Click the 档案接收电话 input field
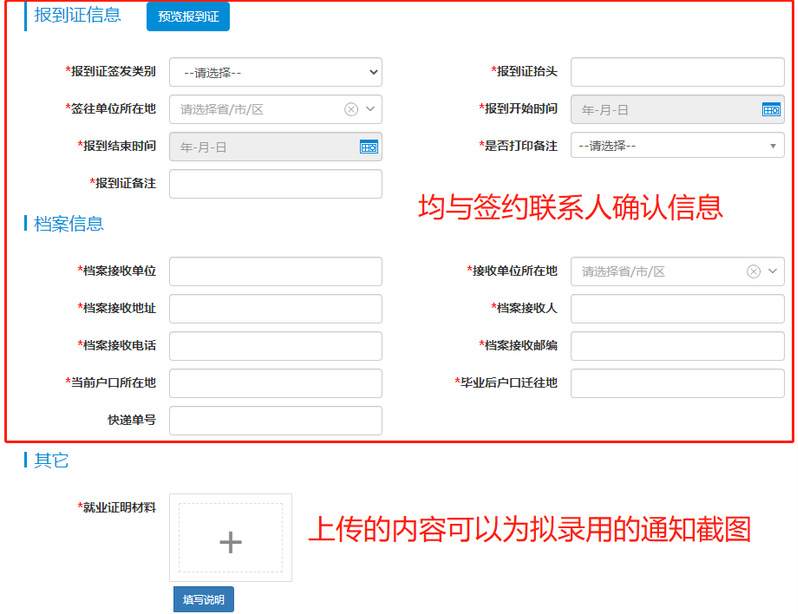 click(275, 346)
